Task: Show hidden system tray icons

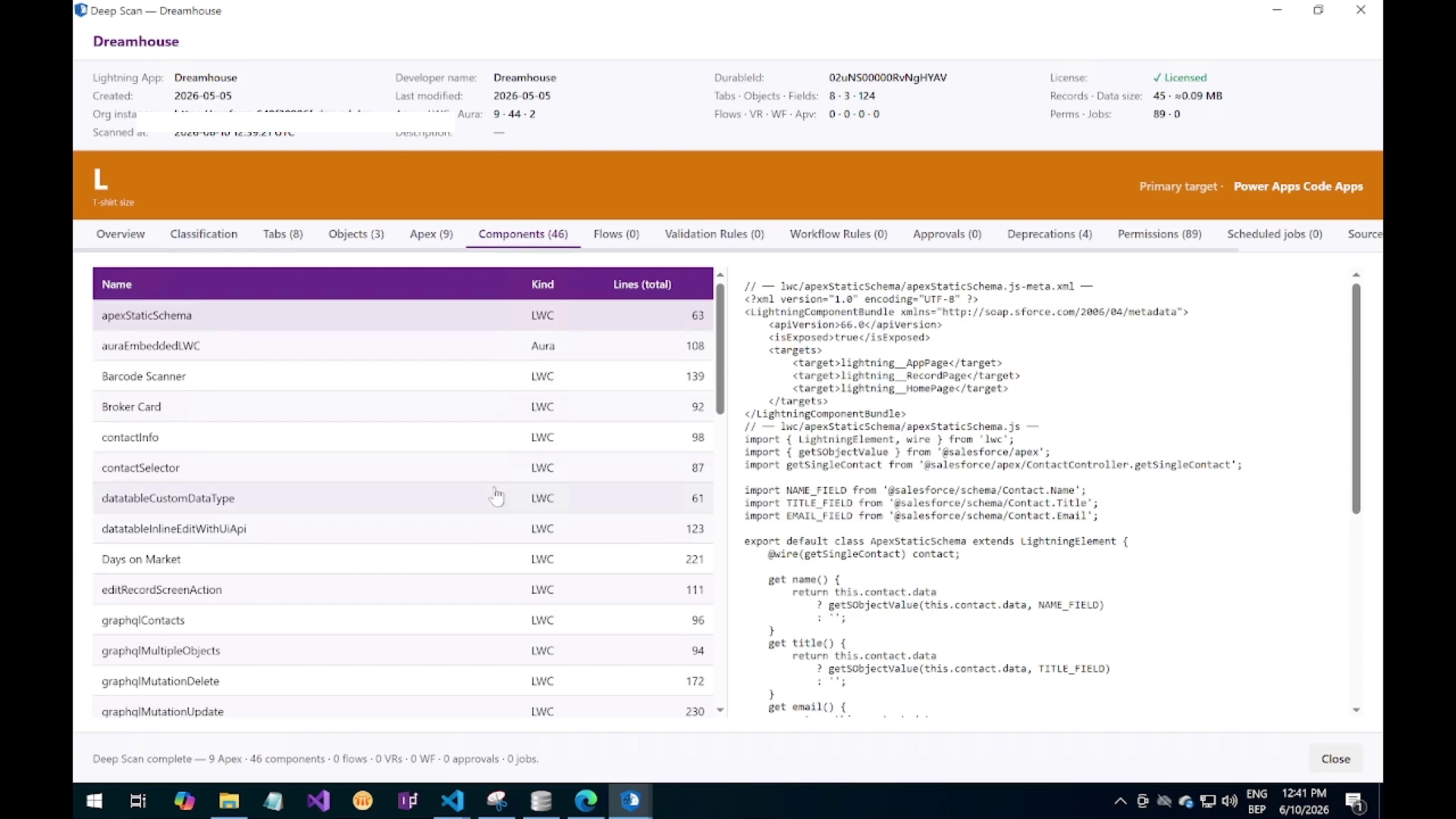Action: coord(1120,801)
